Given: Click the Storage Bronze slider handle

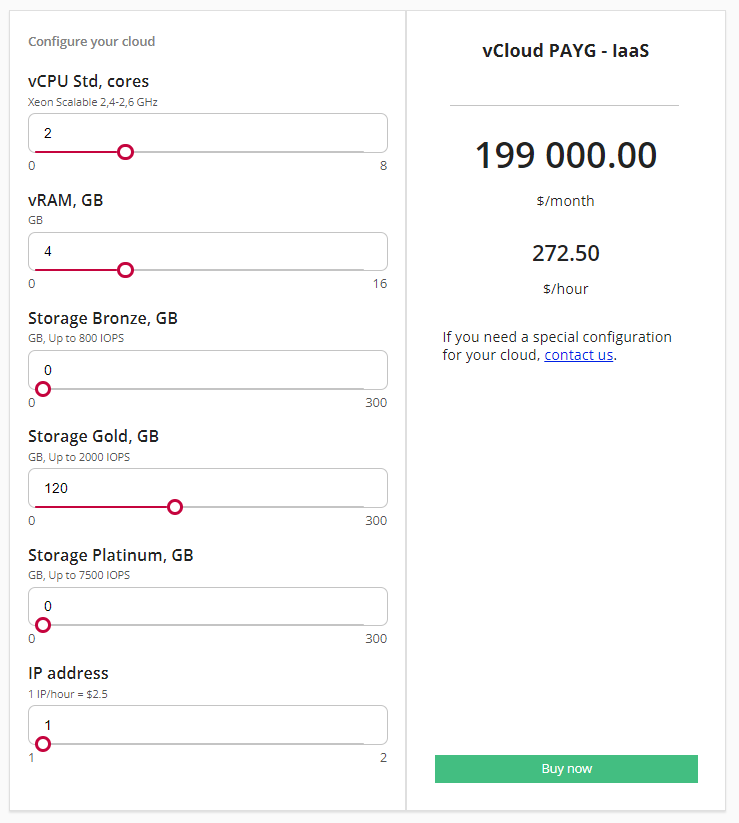Looking at the screenshot, I should 42,389.
